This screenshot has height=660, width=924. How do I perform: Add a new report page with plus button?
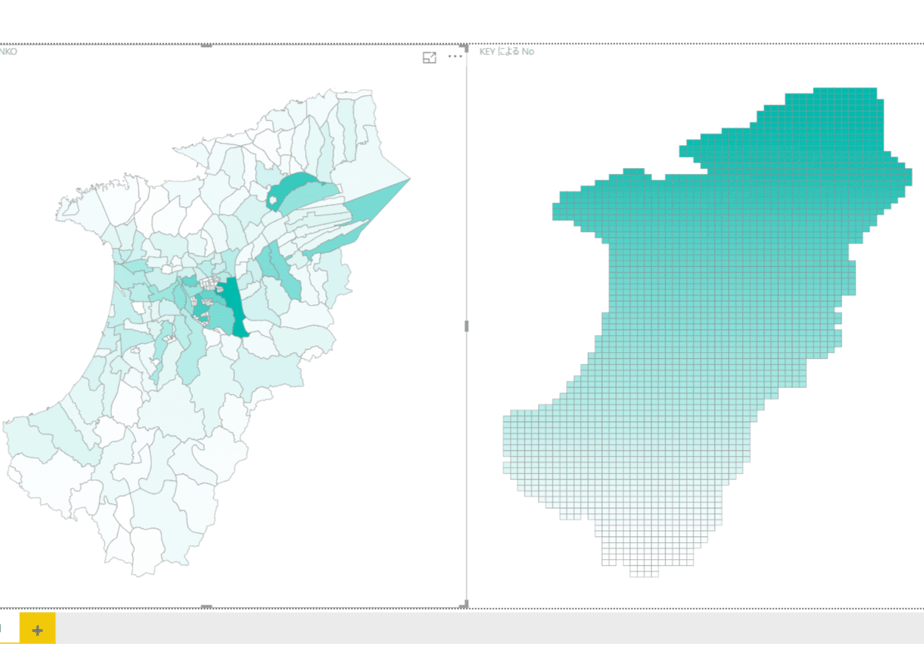click(37, 631)
